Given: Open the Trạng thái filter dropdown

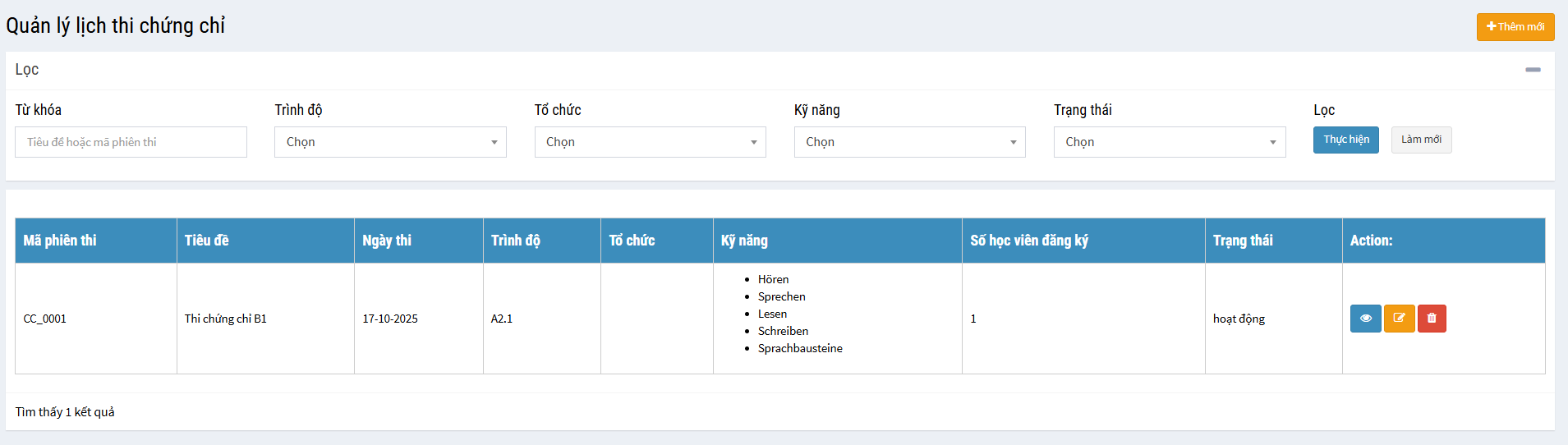Looking at the screenshot, I should (x=1169, y=142).
